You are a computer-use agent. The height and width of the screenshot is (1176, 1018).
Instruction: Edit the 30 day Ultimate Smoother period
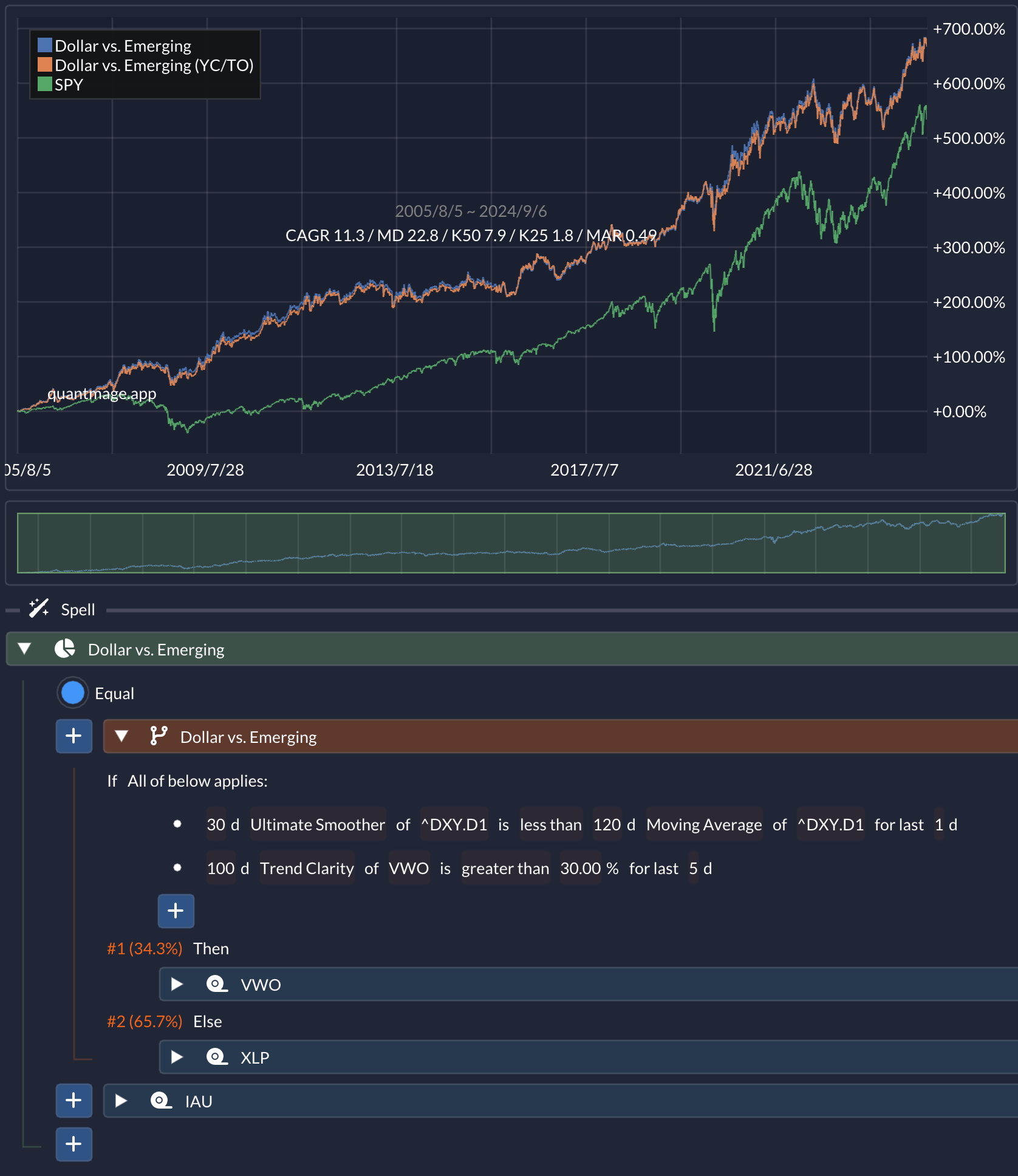tap(216, 824)
